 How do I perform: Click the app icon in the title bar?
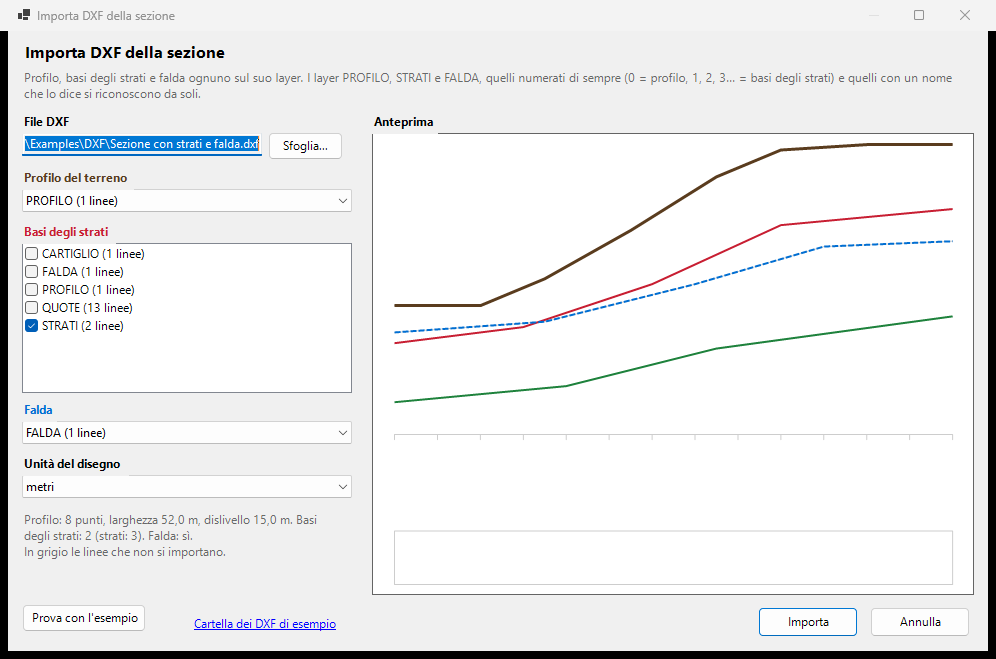point(24,15)
